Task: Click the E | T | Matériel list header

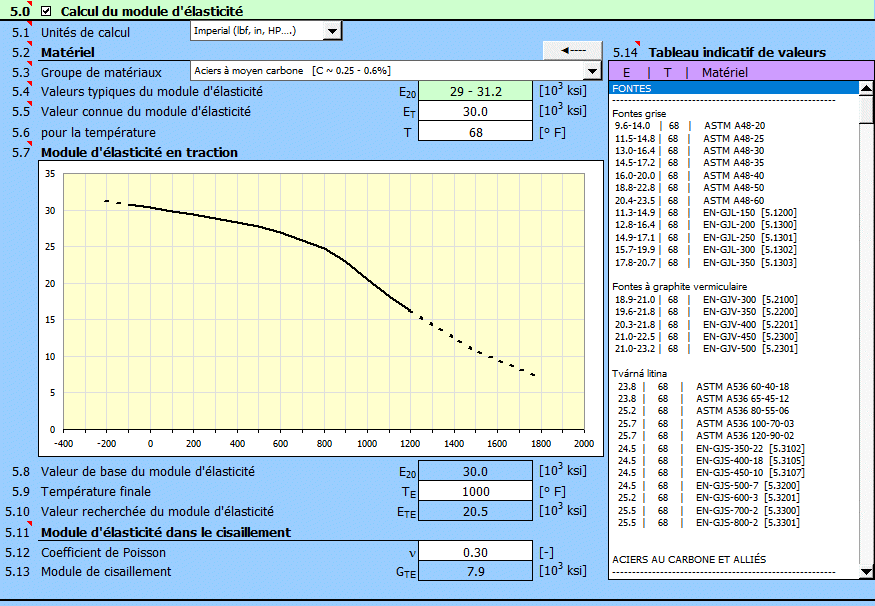Action: (741, 72)
